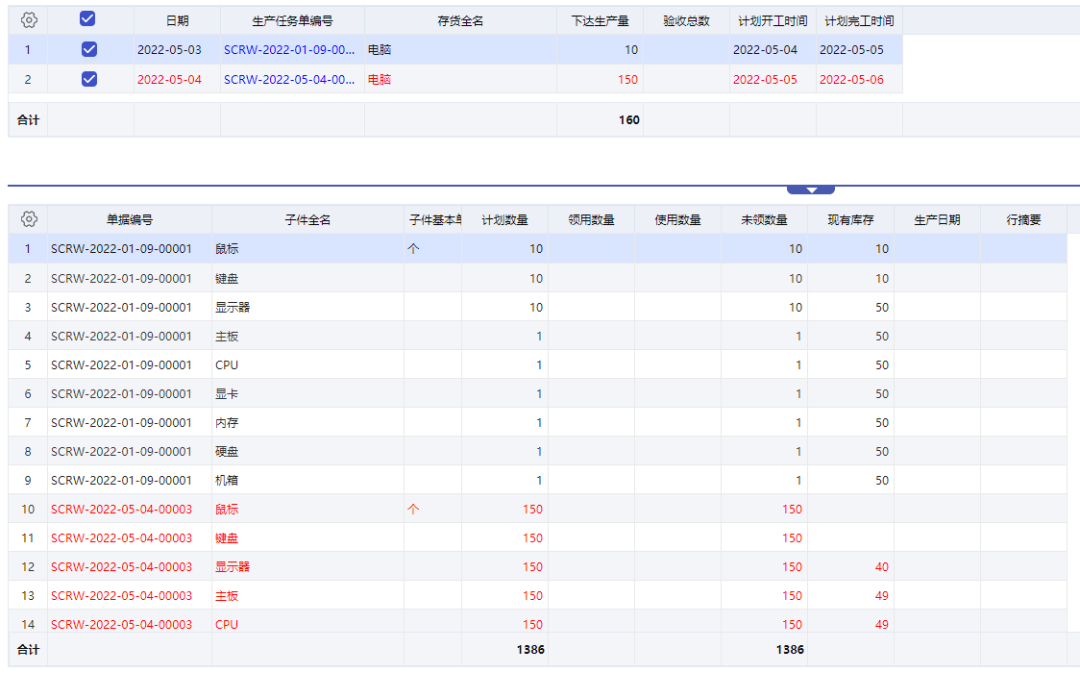This screenshot has height=673, width=1080.
Task: Collapse panel using the splitter arrow handle
Action: click(x=811, y=189)
